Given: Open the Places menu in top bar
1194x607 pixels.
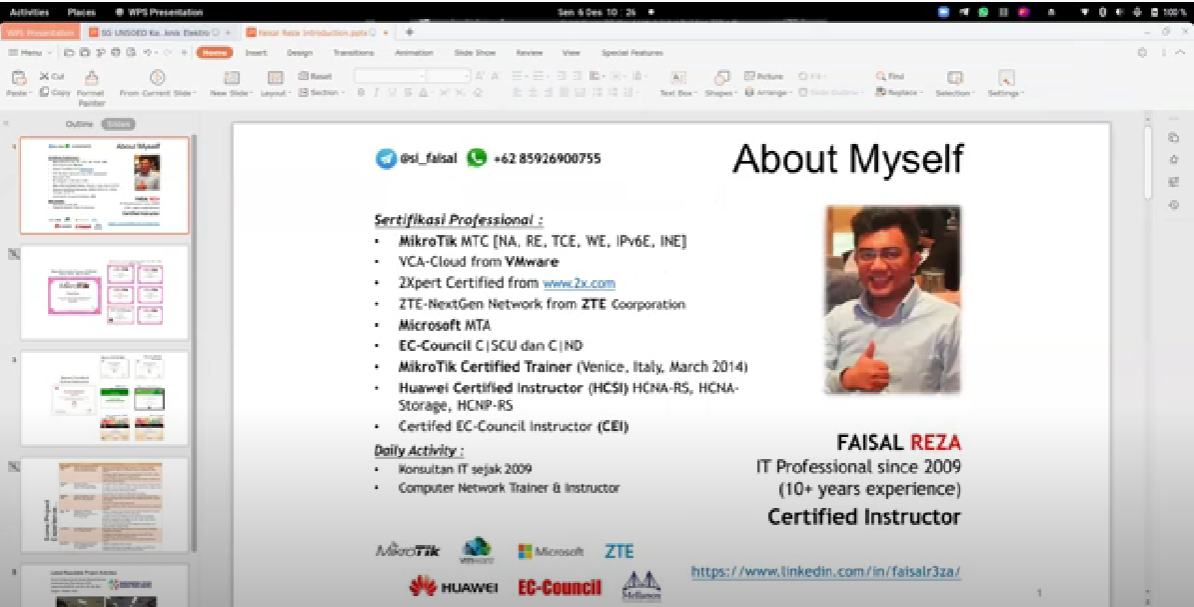Looking at the screenshot, I should pos(81,12).
